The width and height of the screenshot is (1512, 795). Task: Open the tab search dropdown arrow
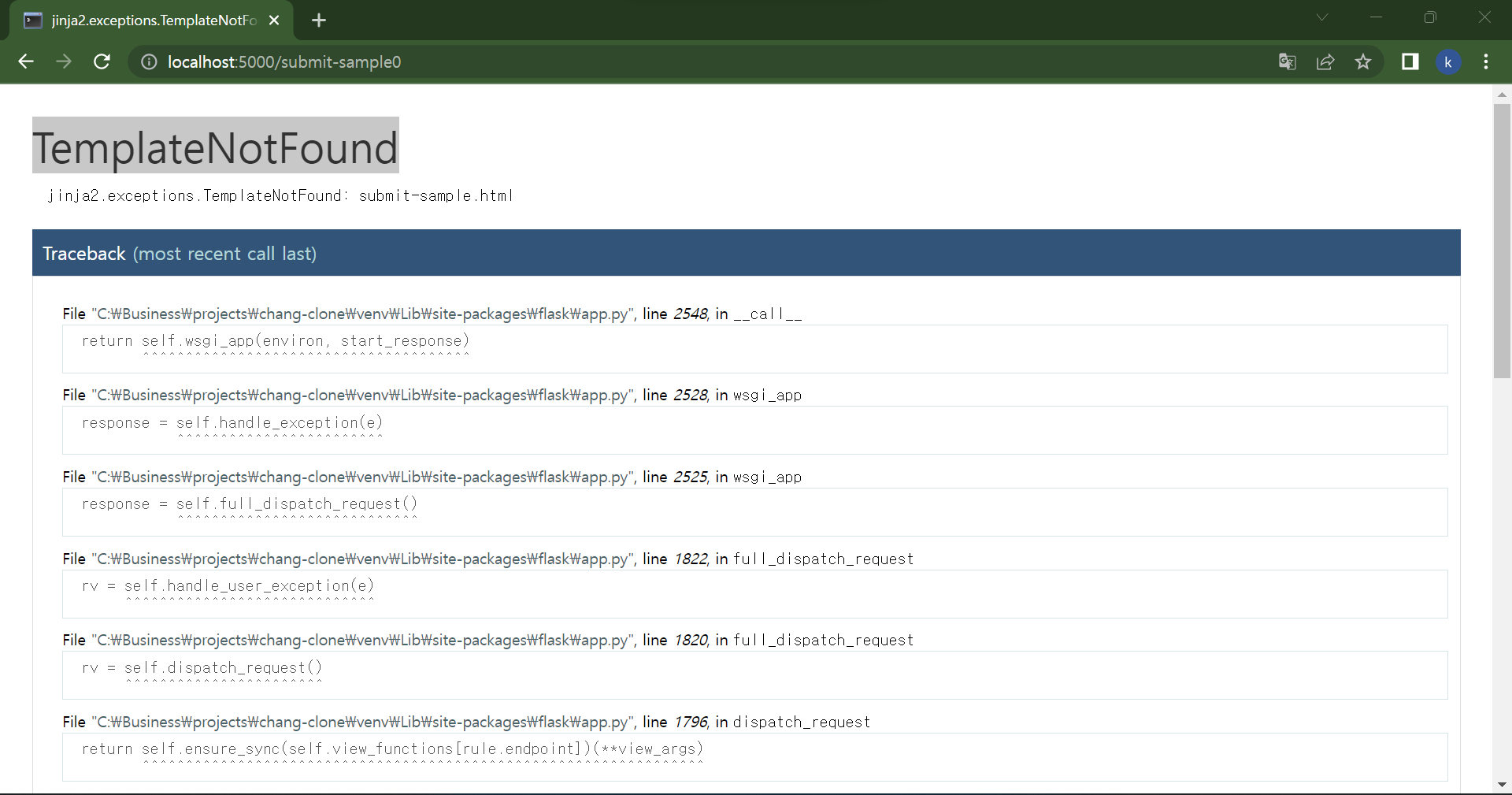click(1322, 17)
